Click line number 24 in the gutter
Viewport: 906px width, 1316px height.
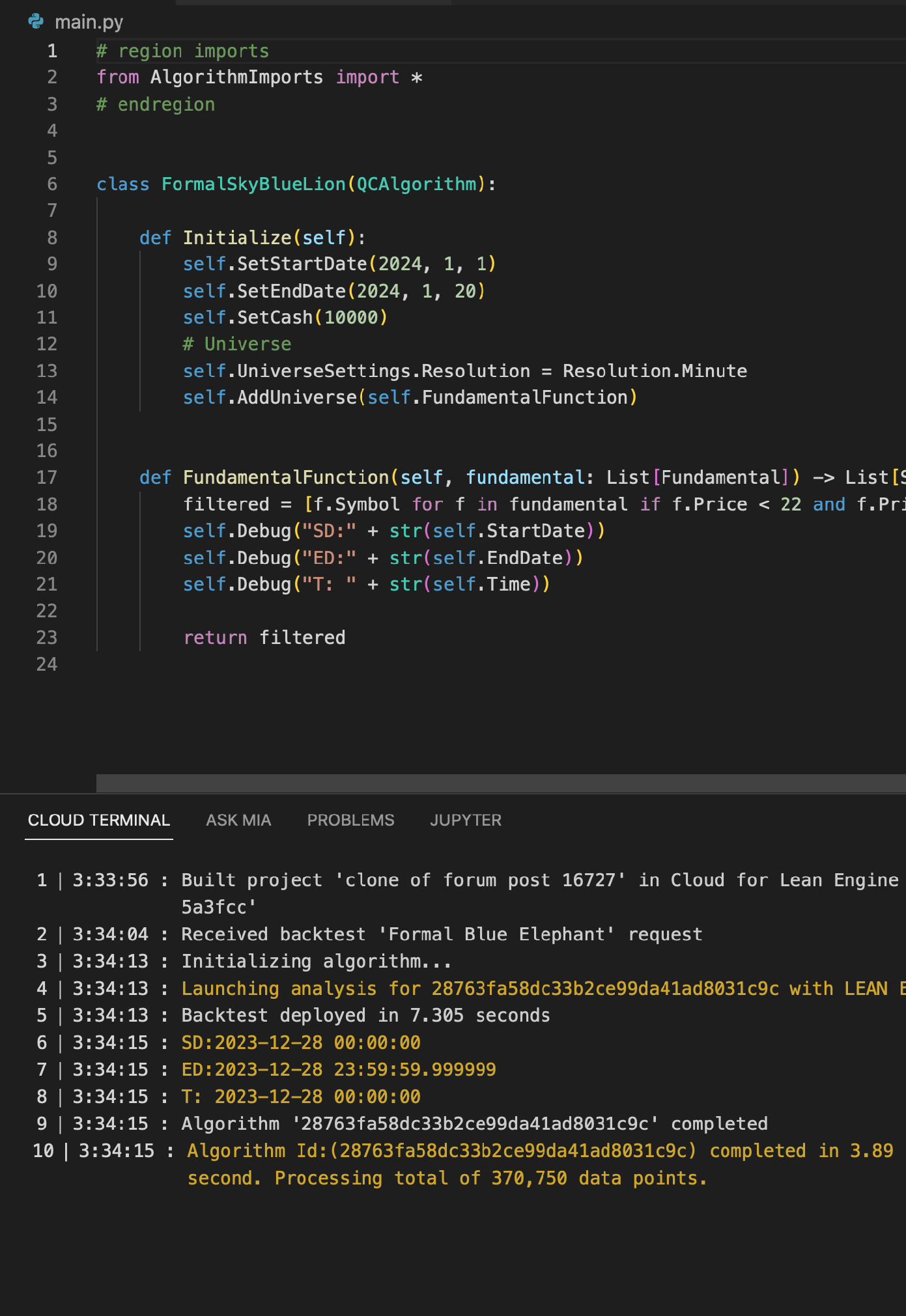[47, 664]
